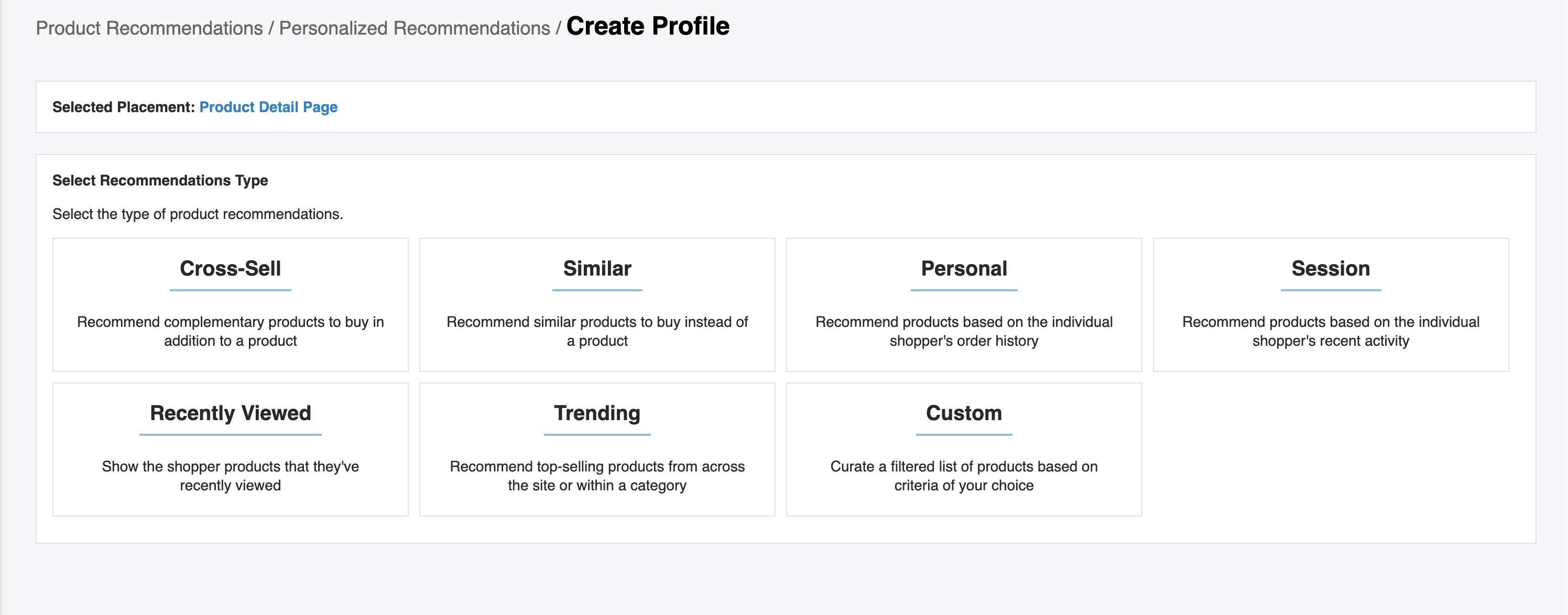Viewport: 1568px width, 615px height.
Task: Select the Trending recommendations card
Action: pos(596,449)
